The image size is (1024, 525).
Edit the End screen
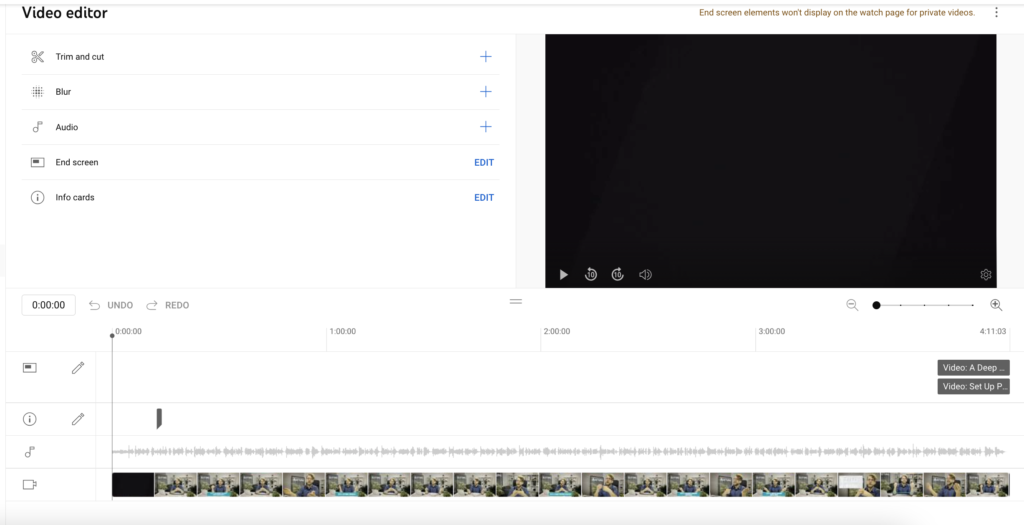pyautogui.click(x=484, y=162)
